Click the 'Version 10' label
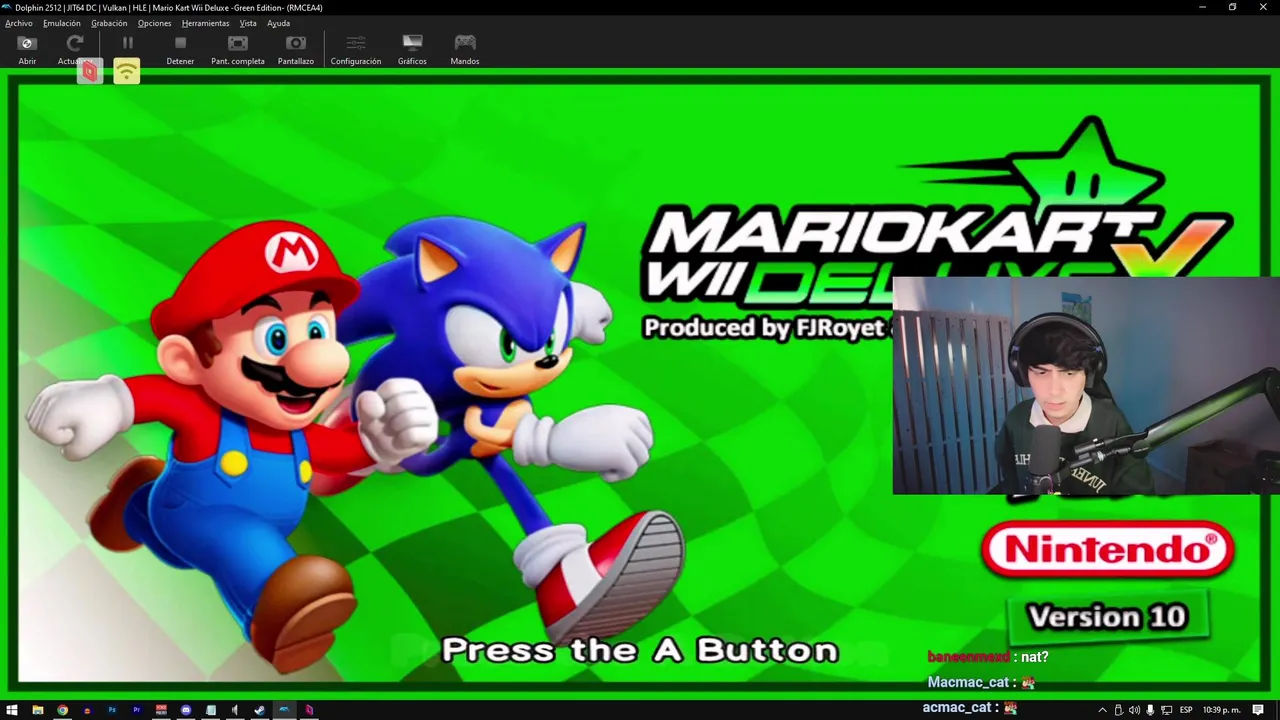 click(x=1107, y=617)
